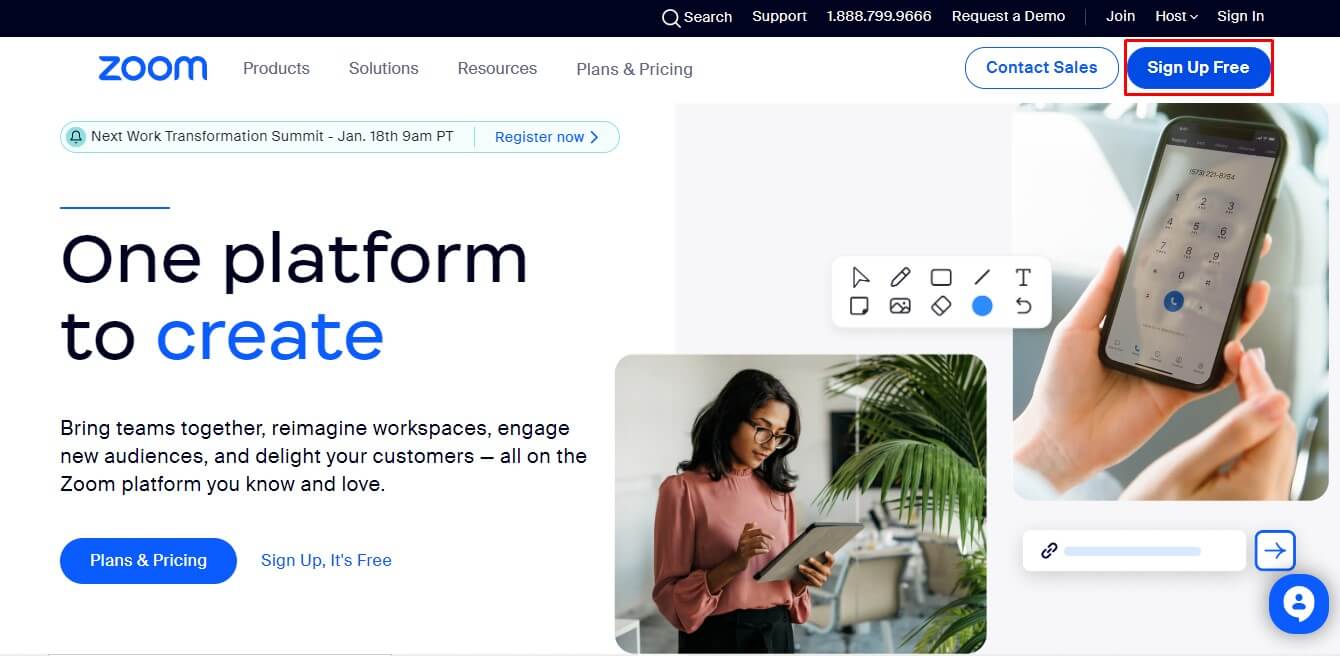Click Sign Up, It's Free link
The width and height of the screenshot is (1340, 656).
[x=326, y=560]
